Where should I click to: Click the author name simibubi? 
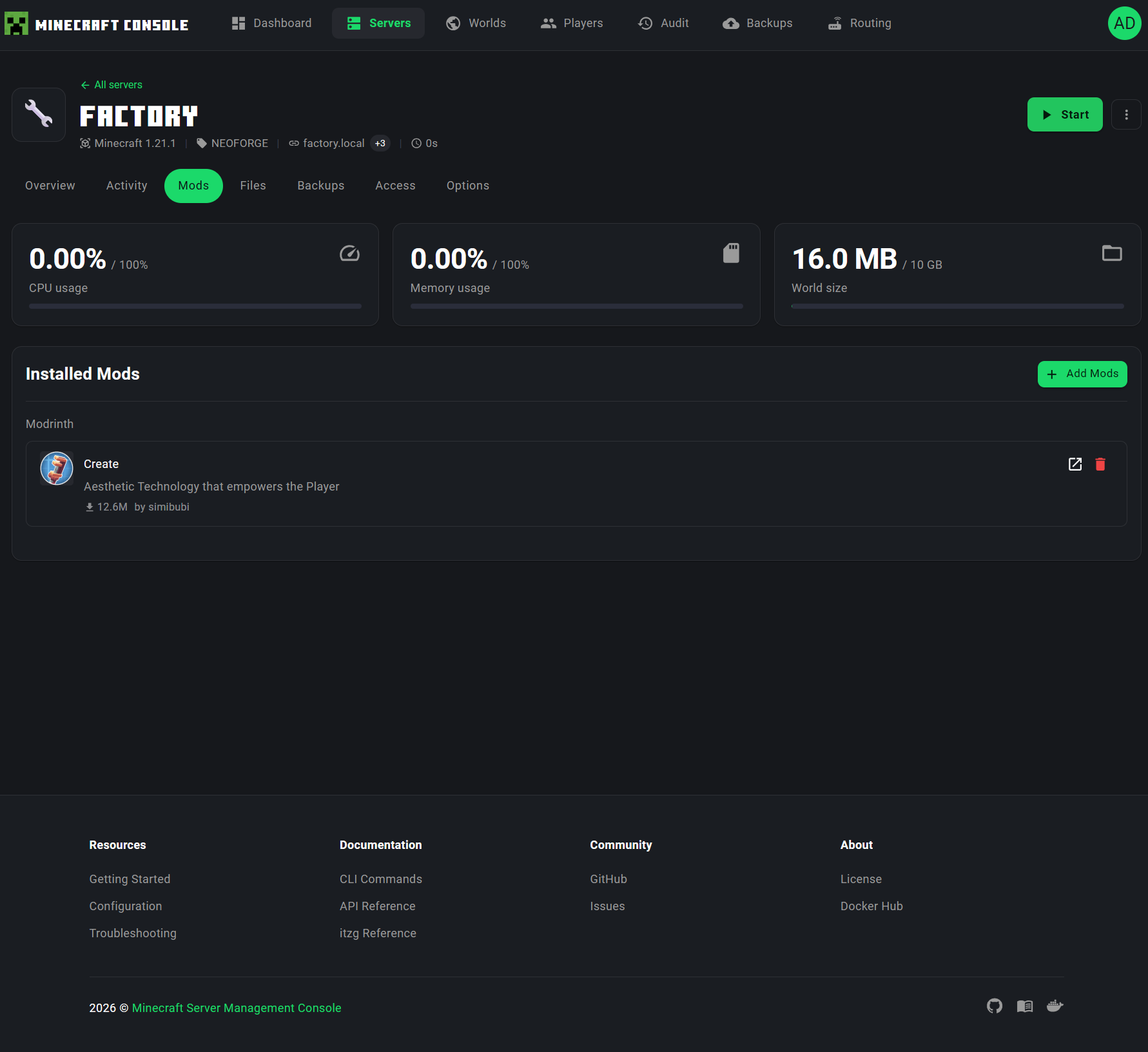(169, 507)
